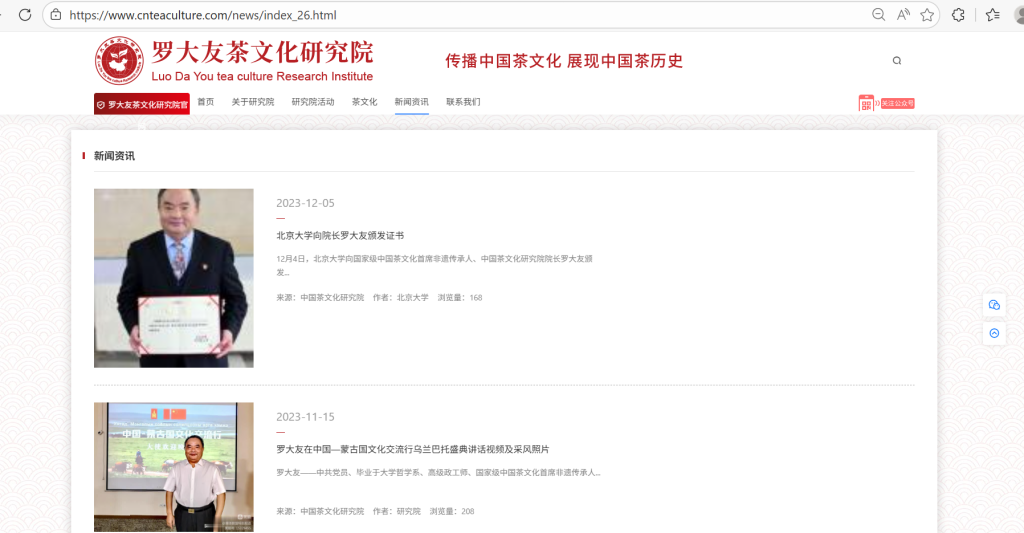Add page to favorites star icon

click(927, 15)
